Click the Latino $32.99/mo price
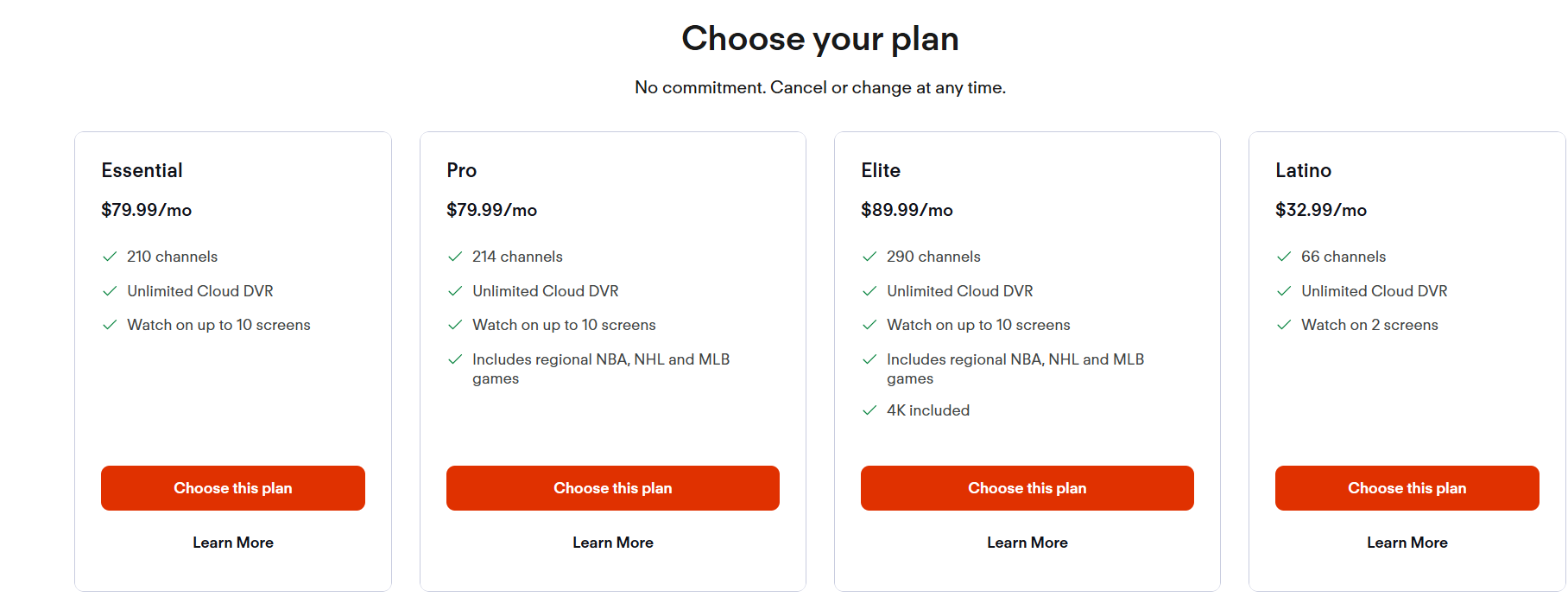 [1321, 210]
